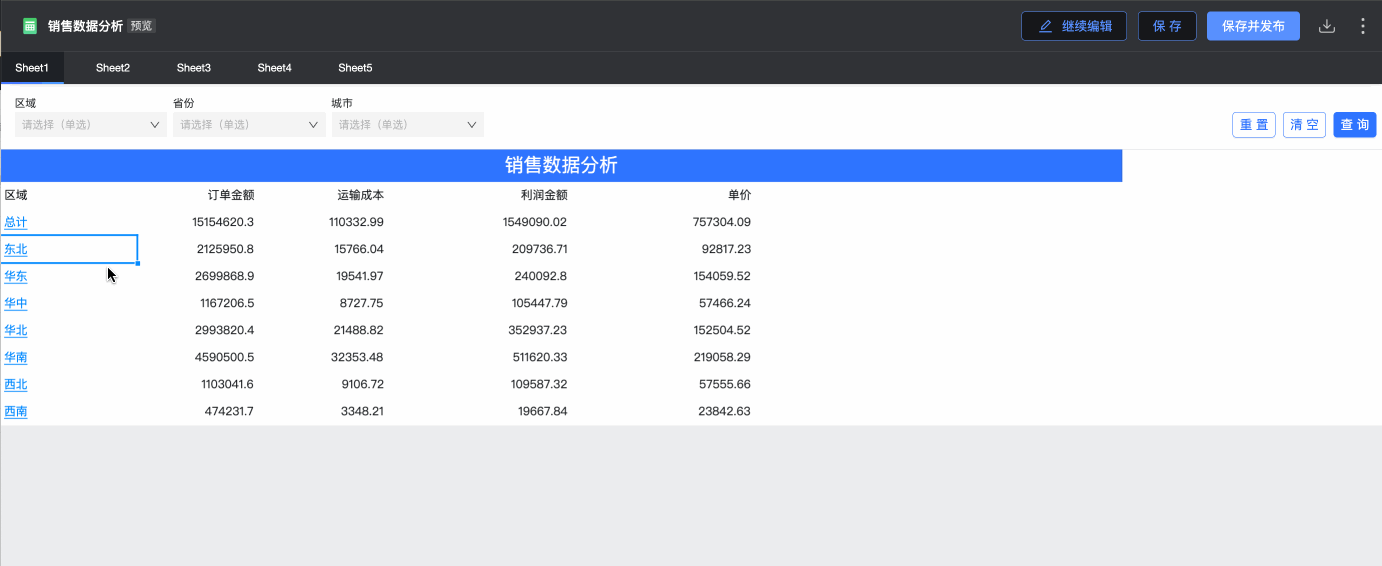Open the 省份 filter dropdown
1382x566 pixels.
tap(249, 125)
